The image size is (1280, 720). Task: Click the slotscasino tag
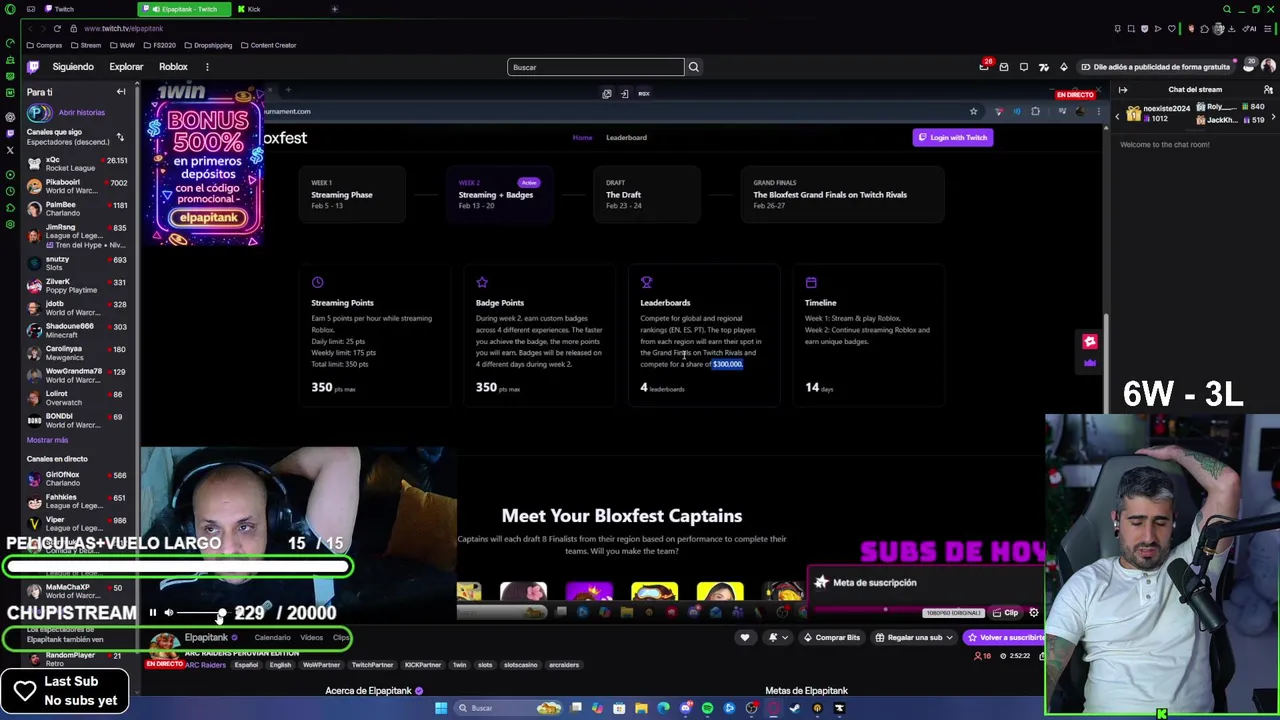[x=520, y=665]
